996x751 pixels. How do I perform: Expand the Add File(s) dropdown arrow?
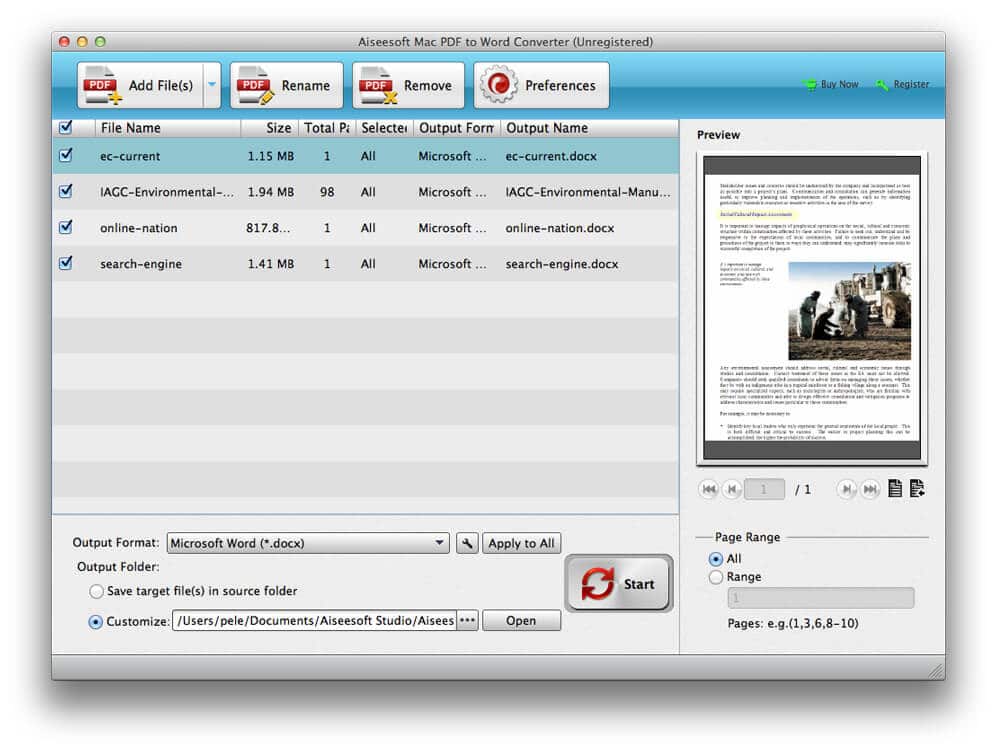(212, 86)
